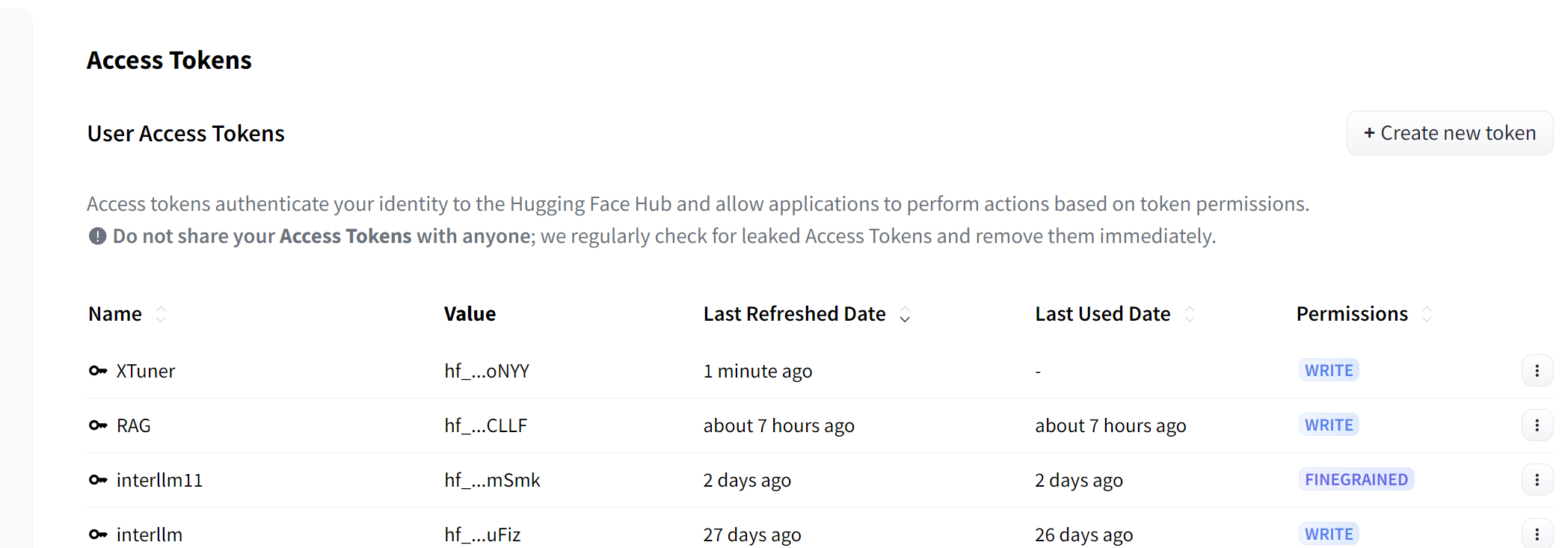Click the key icon beside interllm

point(98,535)
